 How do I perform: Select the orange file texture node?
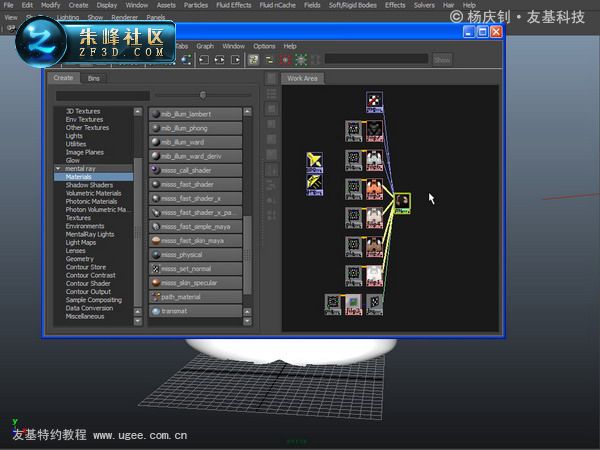pyautogui.click(x=374, y=189)
